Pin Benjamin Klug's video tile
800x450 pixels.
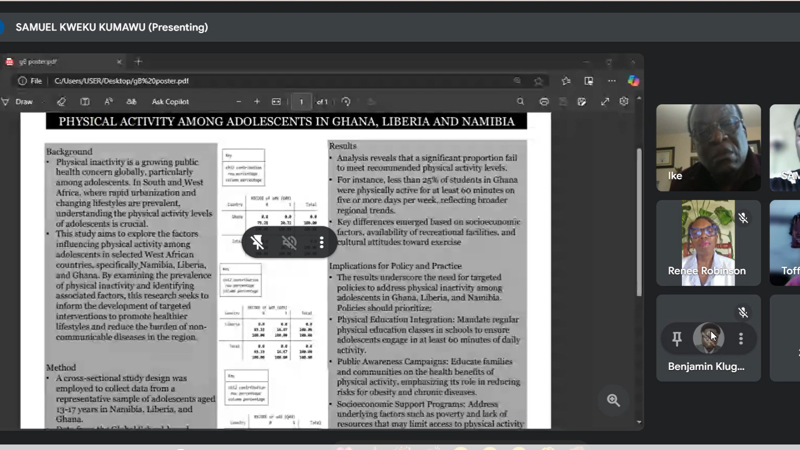[676, 339]
